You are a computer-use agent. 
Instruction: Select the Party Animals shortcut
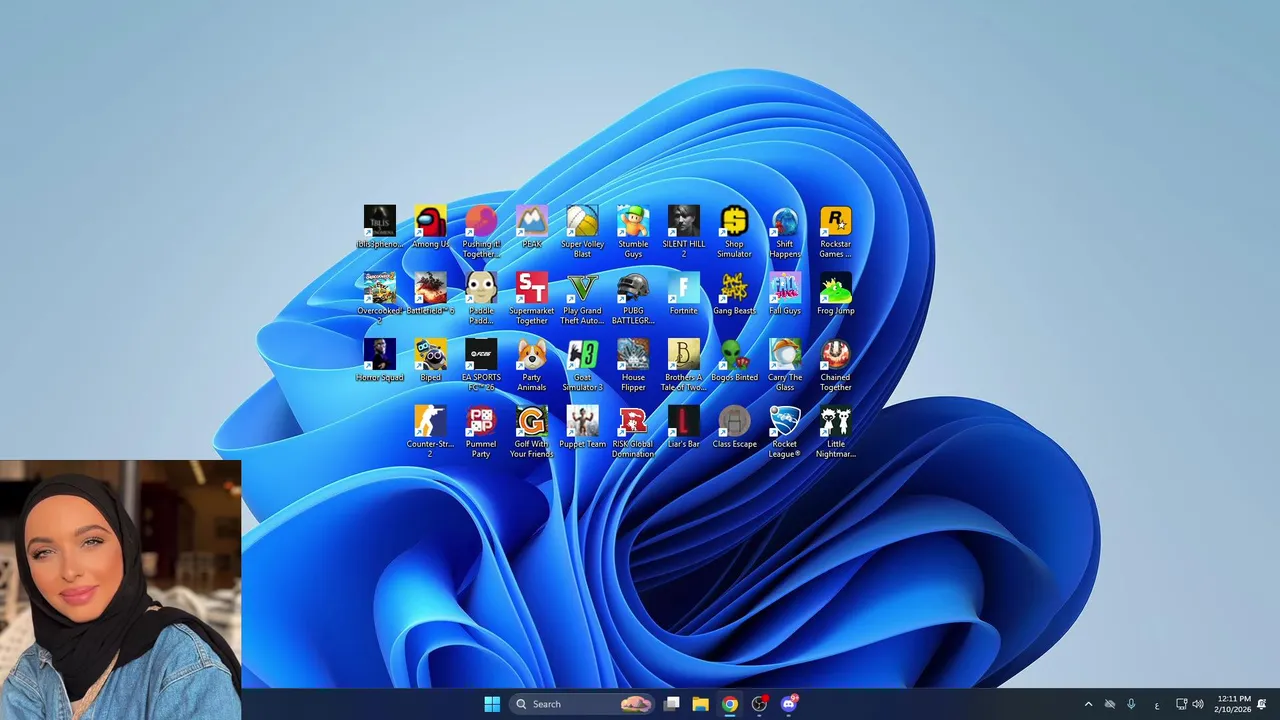tap(532, 365)
